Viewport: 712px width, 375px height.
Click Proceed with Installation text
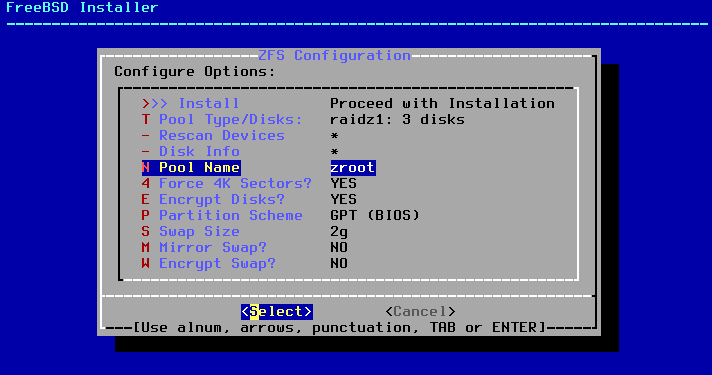pos(442,104)
